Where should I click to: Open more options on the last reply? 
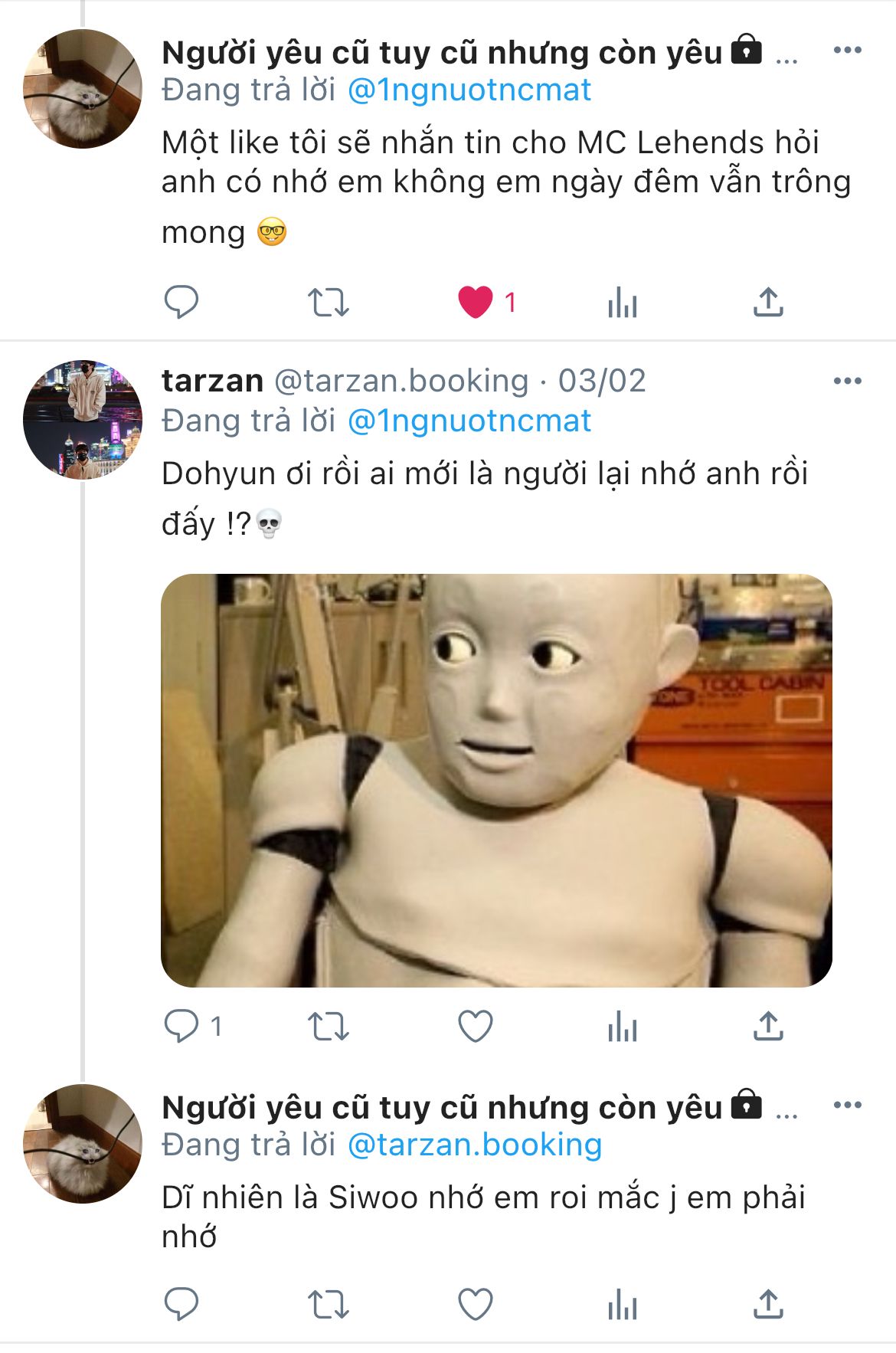tap(848, 1105)
